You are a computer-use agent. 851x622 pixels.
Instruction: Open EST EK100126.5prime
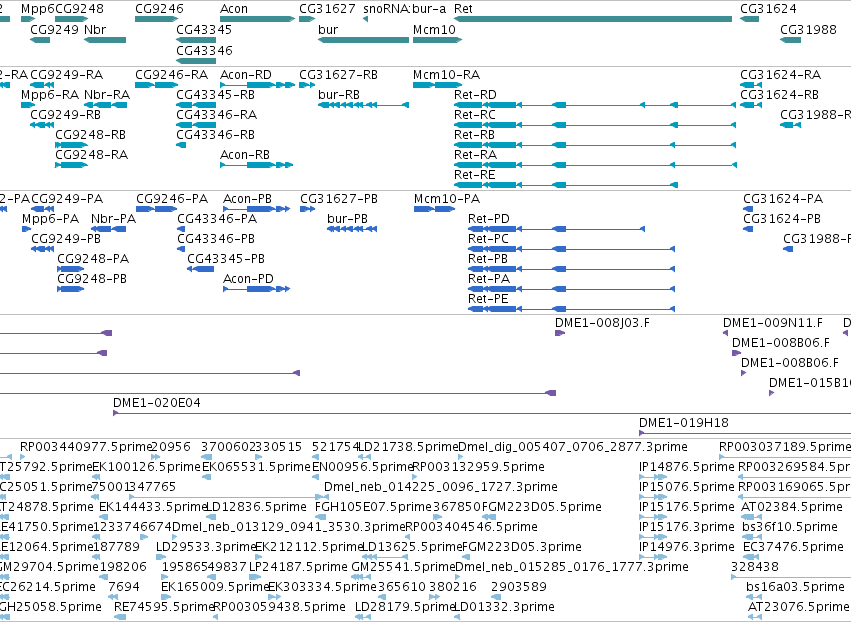point(147,467)
